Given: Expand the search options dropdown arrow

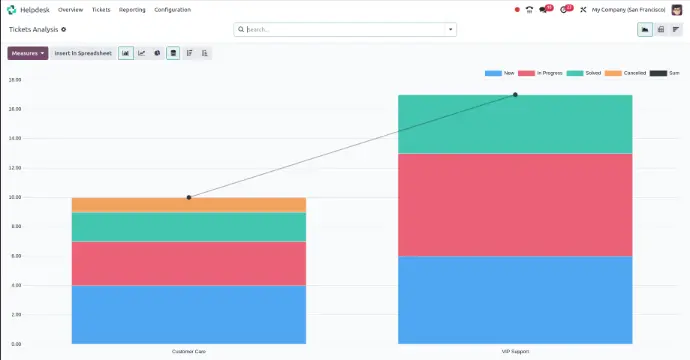Looking at the screenshot, I should pos(451,29).
